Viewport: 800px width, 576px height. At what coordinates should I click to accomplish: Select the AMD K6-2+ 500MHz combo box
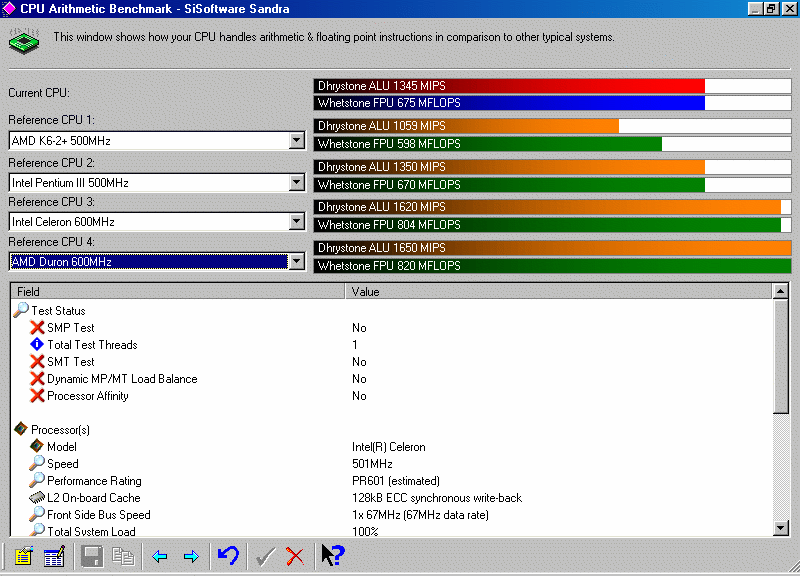(157, 141)
